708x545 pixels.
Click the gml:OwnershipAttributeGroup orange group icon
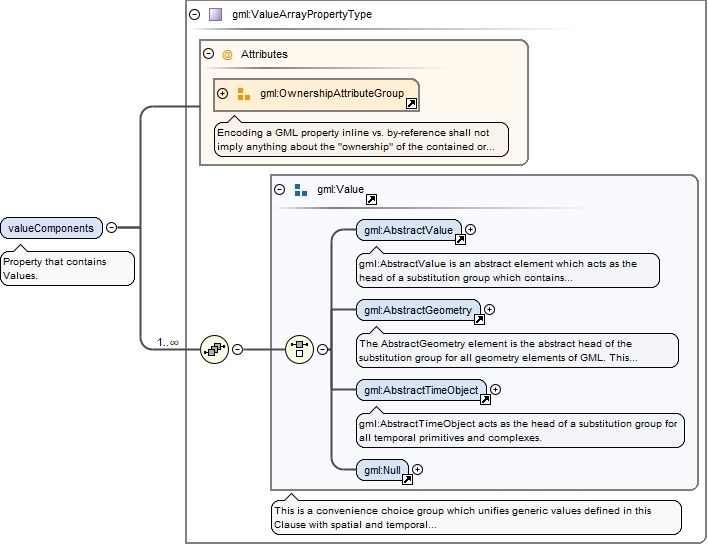coord(243,94)
